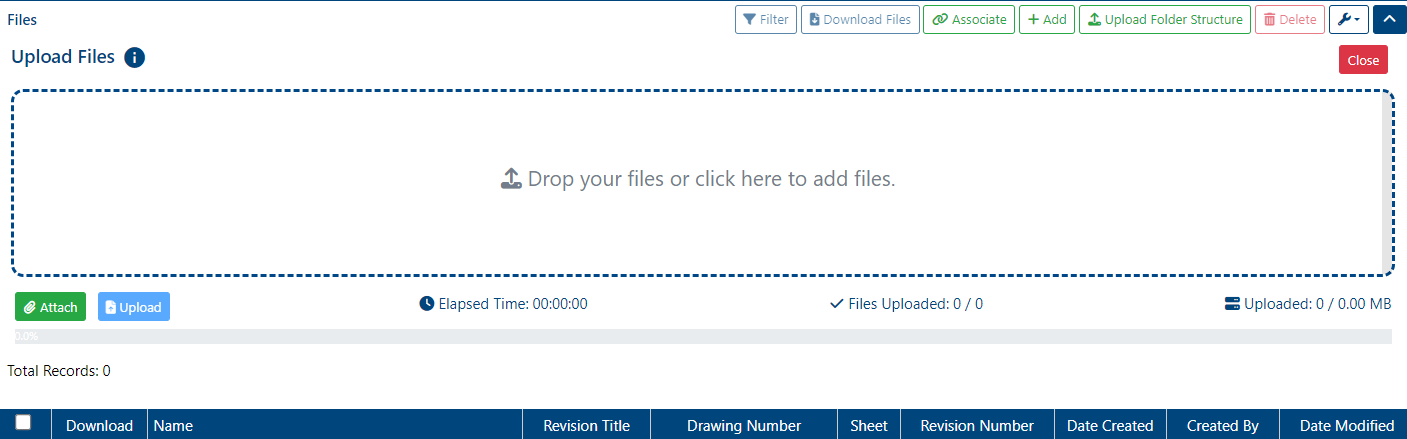
Task: Click the blue Upload button
Action: [134, 307]
